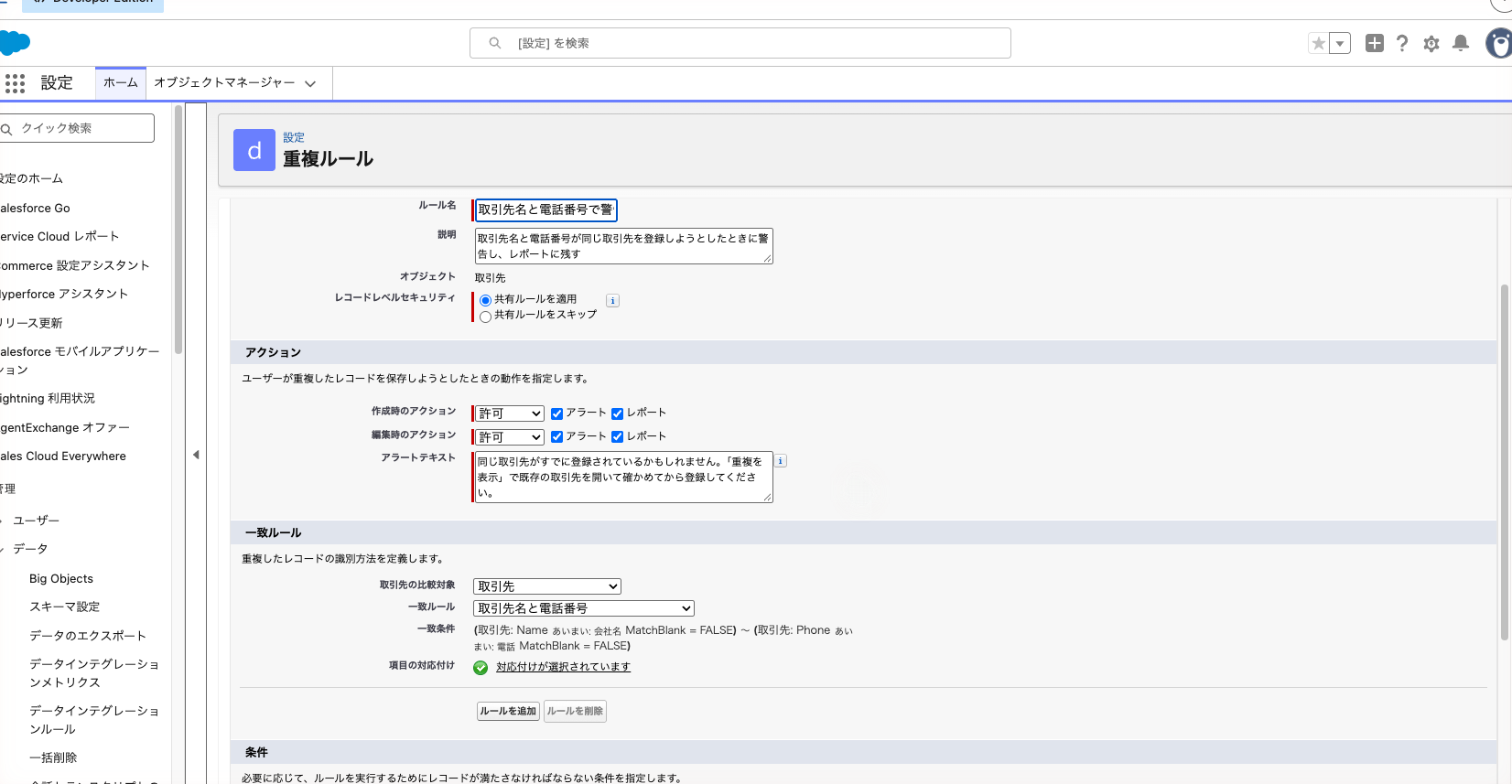Toggle the Alert checkbox for create action

coord(556,413)
